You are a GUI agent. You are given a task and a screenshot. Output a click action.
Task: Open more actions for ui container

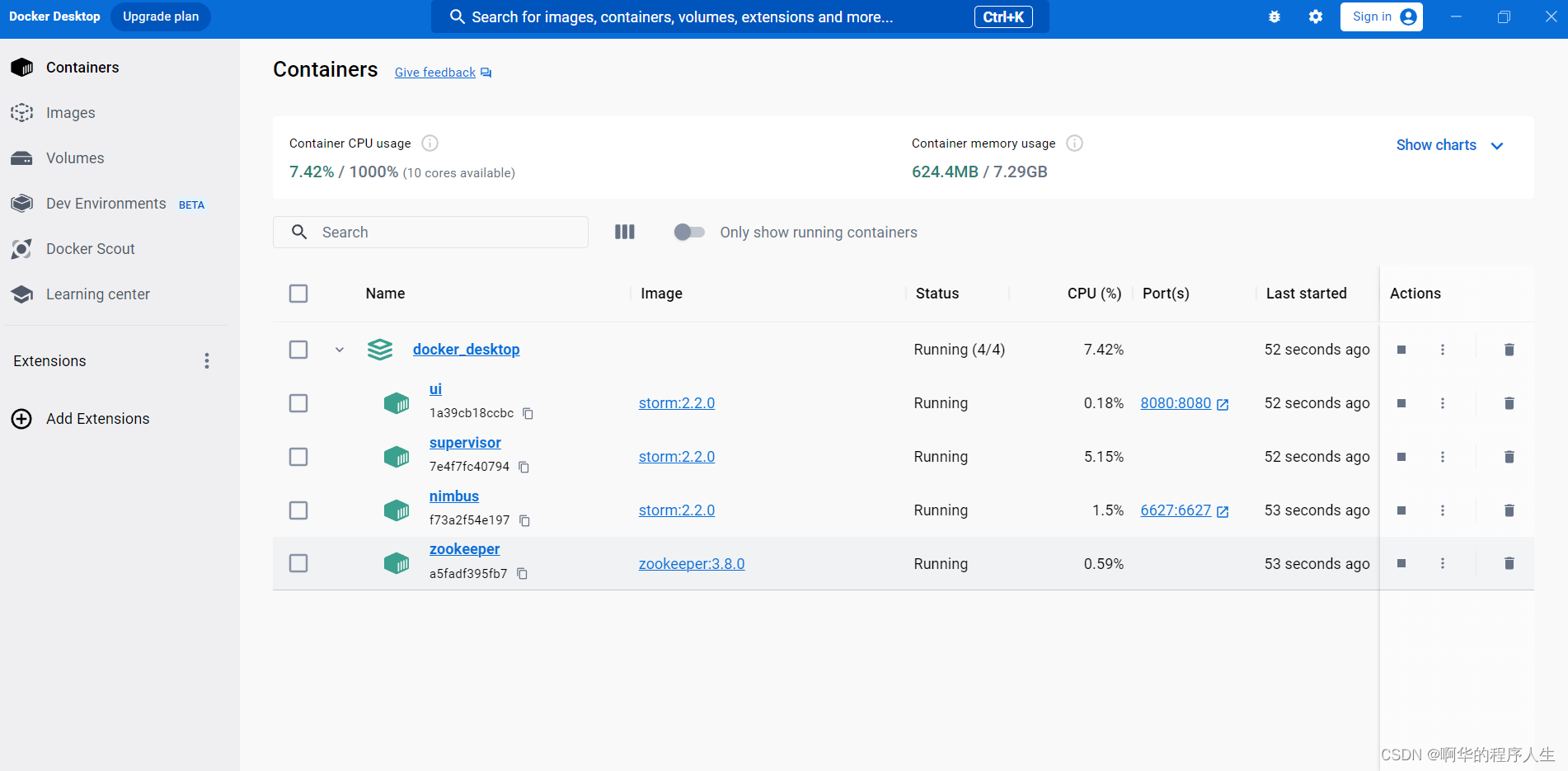[1443, 403]
